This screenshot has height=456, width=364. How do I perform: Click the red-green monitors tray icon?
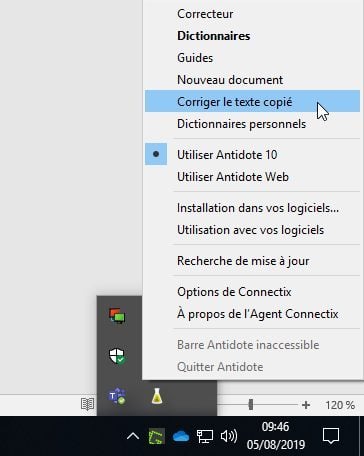117,316
